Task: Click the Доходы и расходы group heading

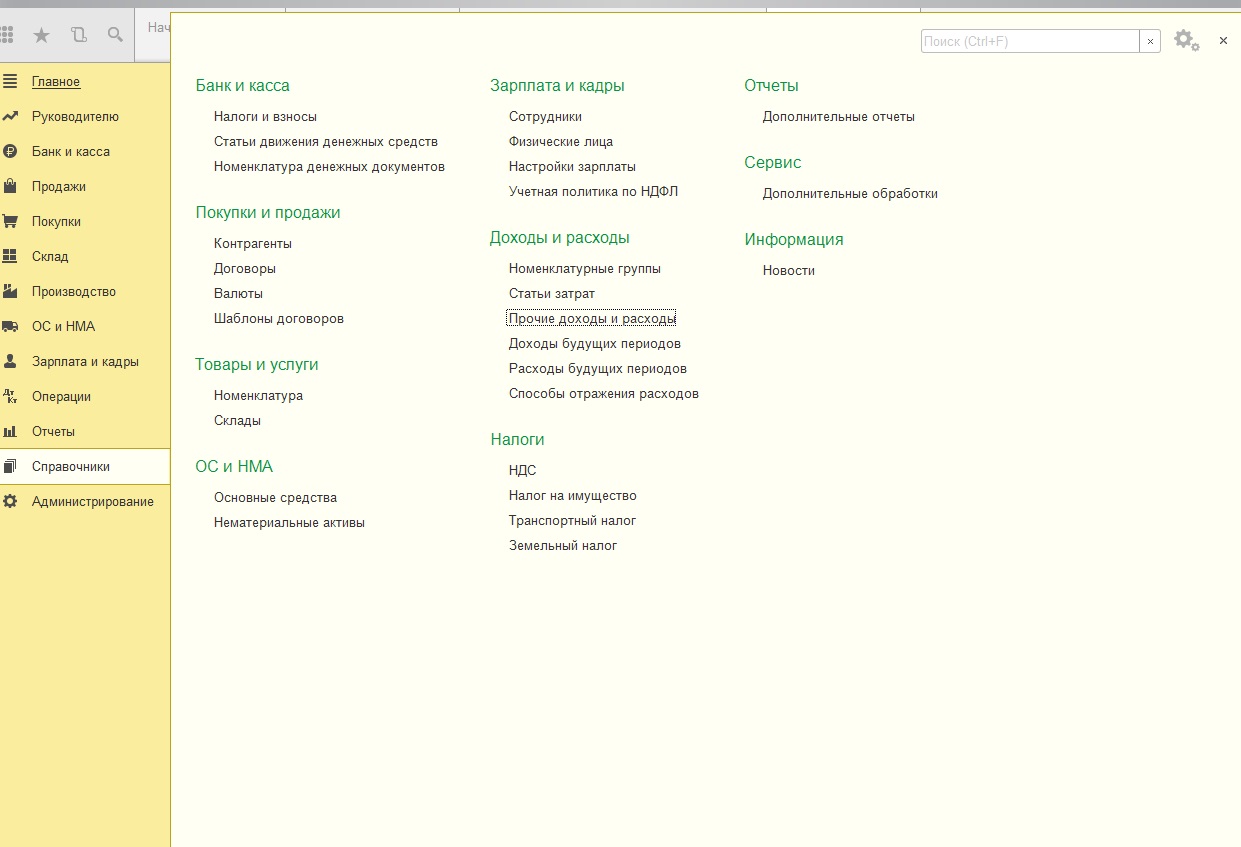Action: click(560, 238)
